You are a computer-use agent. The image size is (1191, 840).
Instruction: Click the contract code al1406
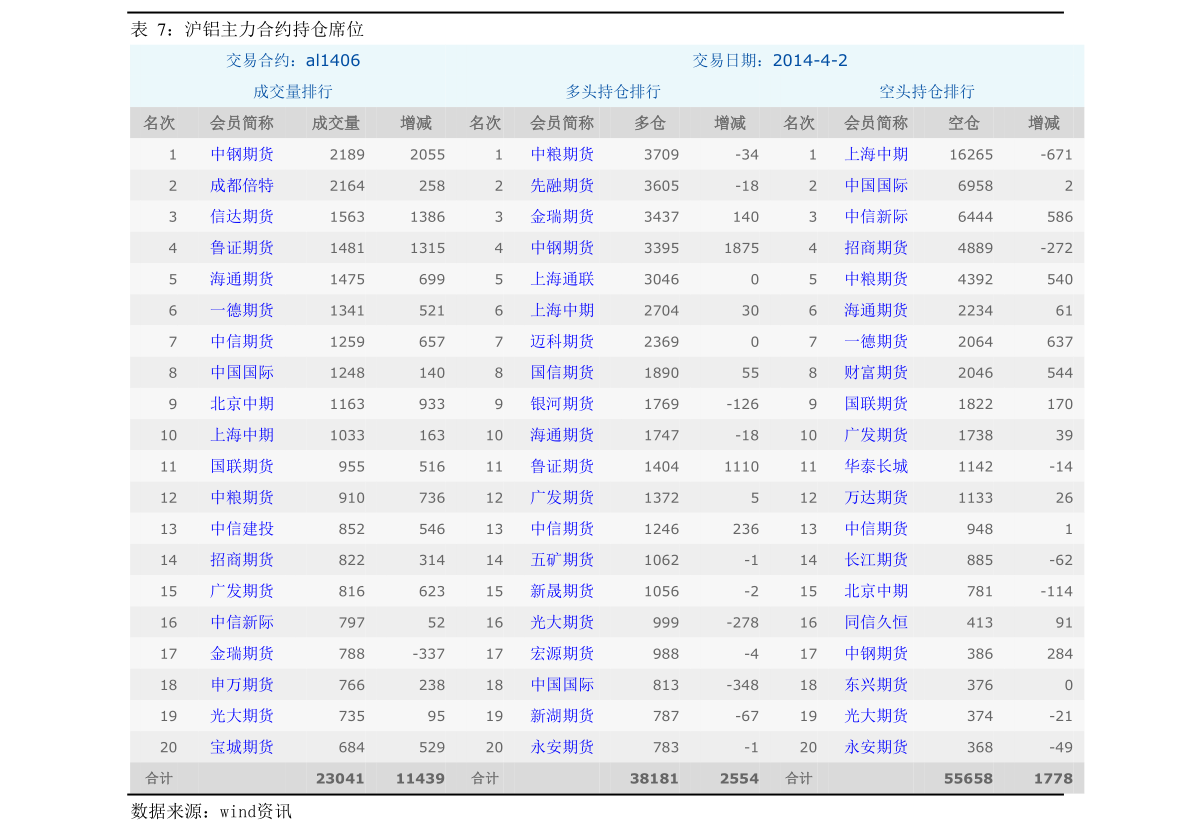coord(333,60)
